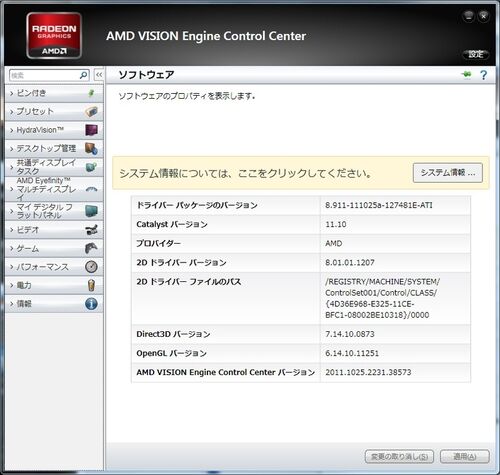This screenshot has width=500, height=475.
Task: Click the ドライバー パッケージのバージョン label
Action: [x=197, y=205]
